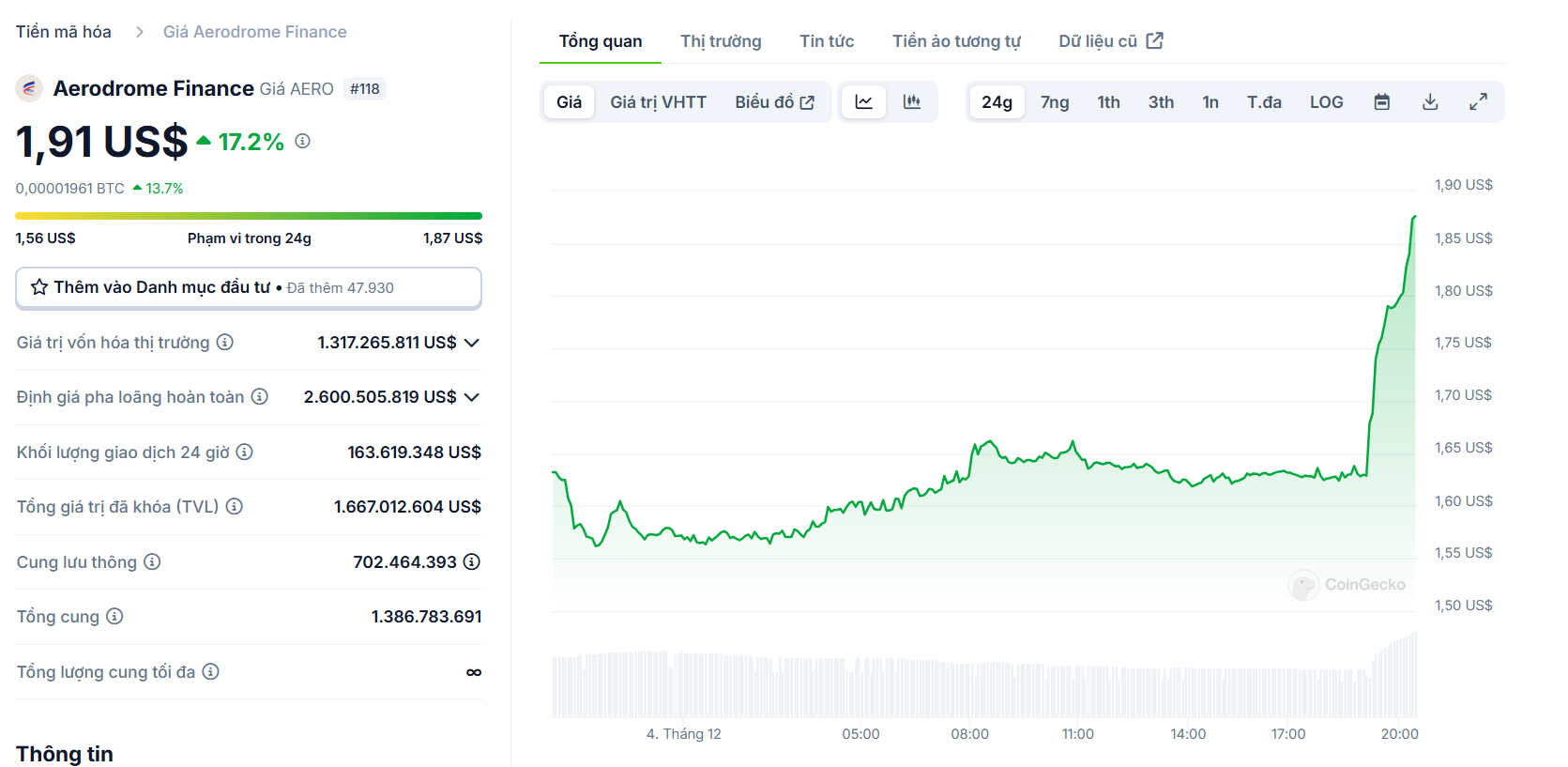The height and width of the screenshot is (767, 1568).
Task: Show info for Giá trị vốn hóa thị trường
Action: (225, 342)
